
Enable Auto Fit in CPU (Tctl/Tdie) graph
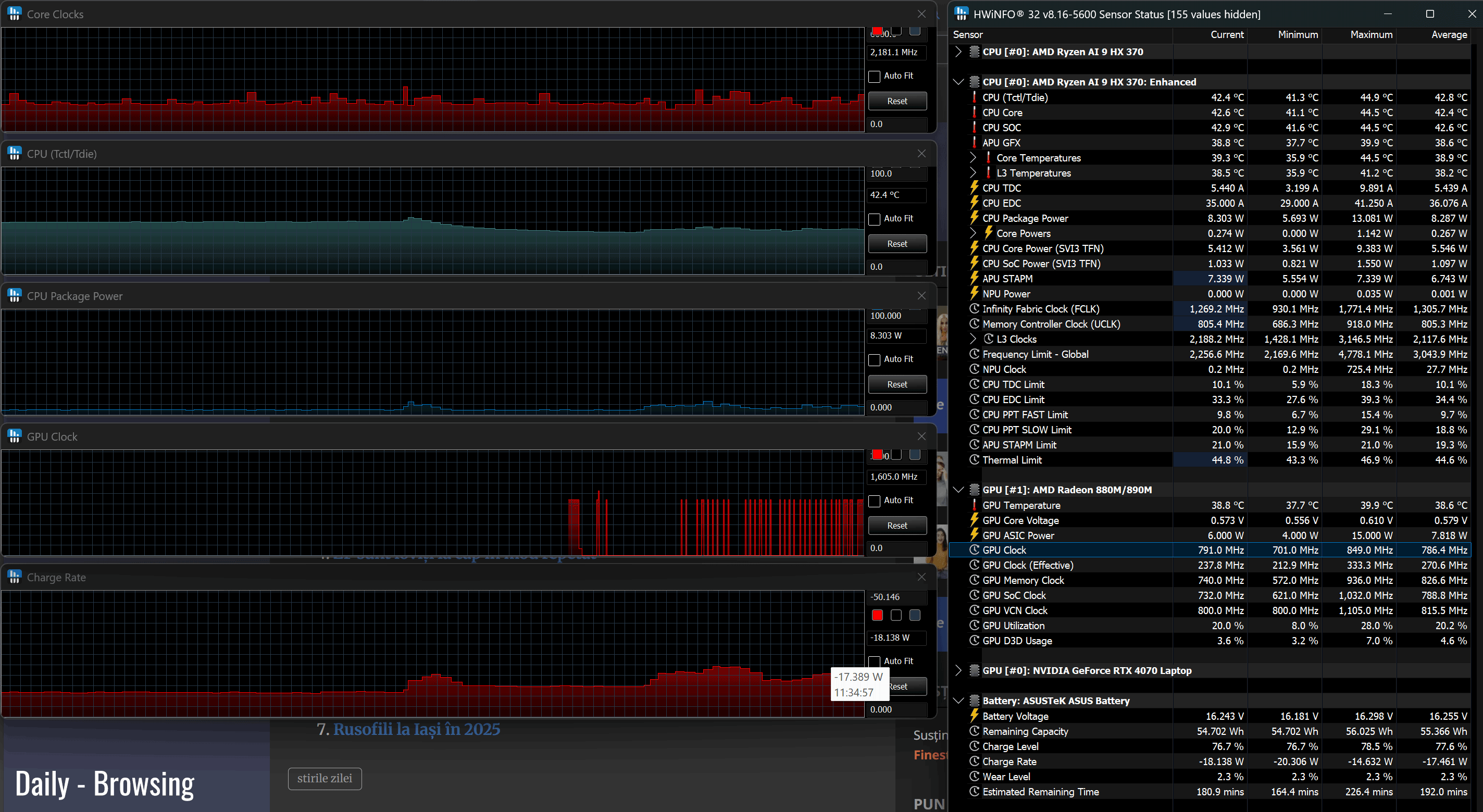coord(874,219)
